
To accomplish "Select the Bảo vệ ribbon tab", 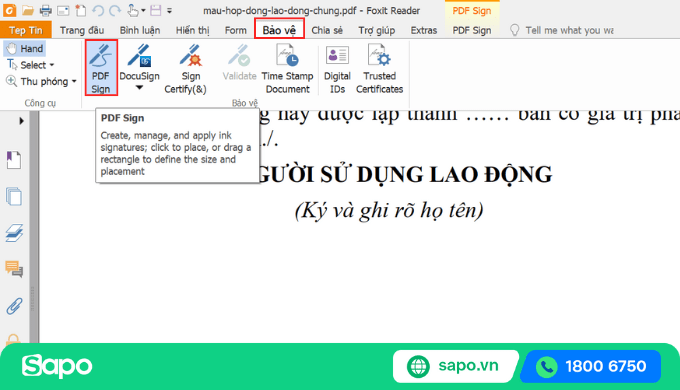I will click(x=279, y=29).
